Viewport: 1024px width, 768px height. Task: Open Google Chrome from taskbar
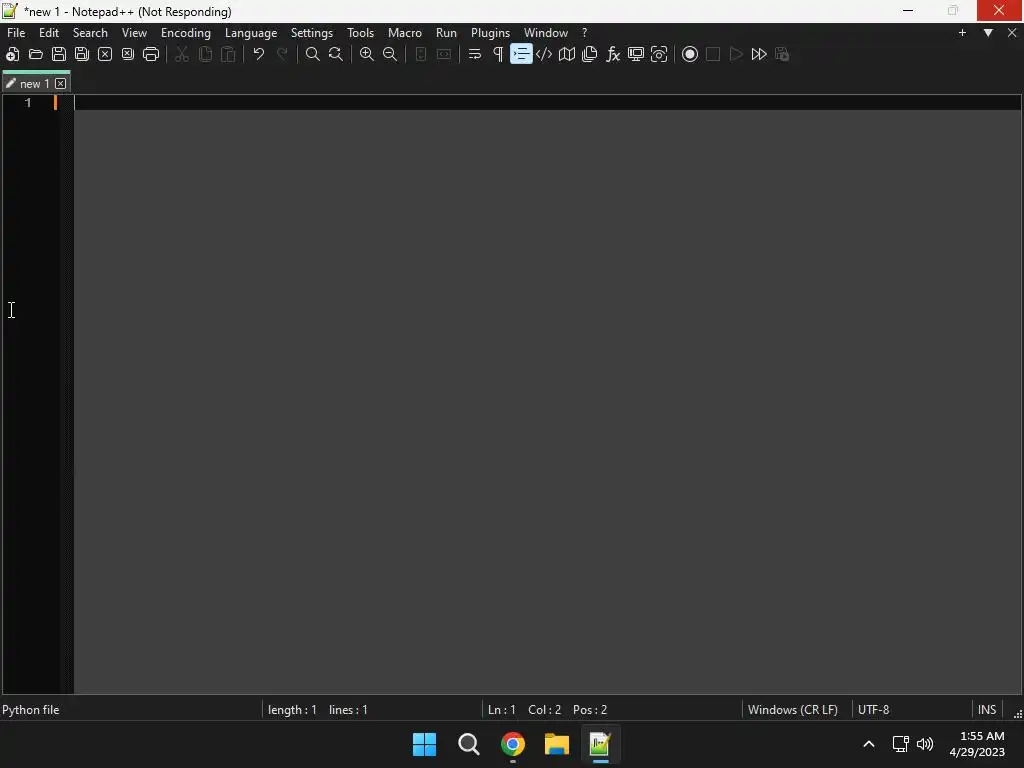tap(513, 744)
